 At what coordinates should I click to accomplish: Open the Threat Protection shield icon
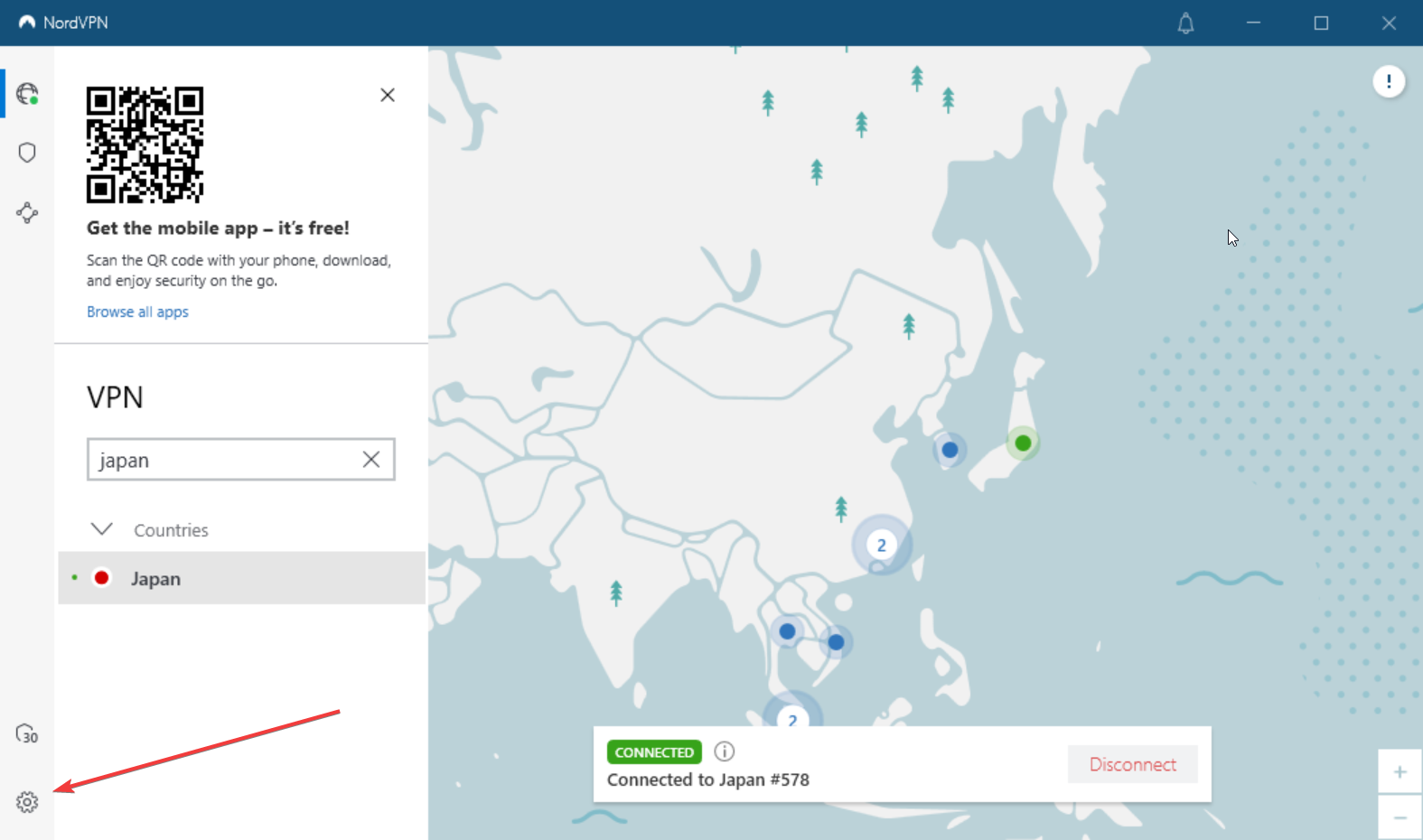pyautogui.click(x=27, y=153)
